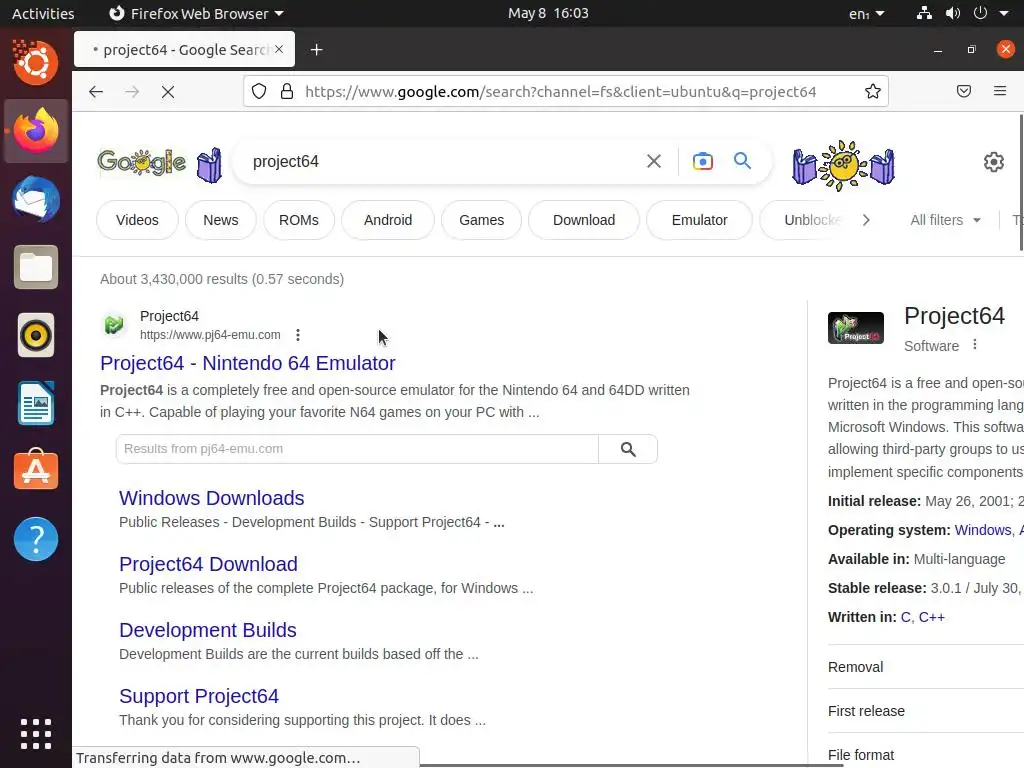Go back with the browser back arrow

tap(96, 92)
